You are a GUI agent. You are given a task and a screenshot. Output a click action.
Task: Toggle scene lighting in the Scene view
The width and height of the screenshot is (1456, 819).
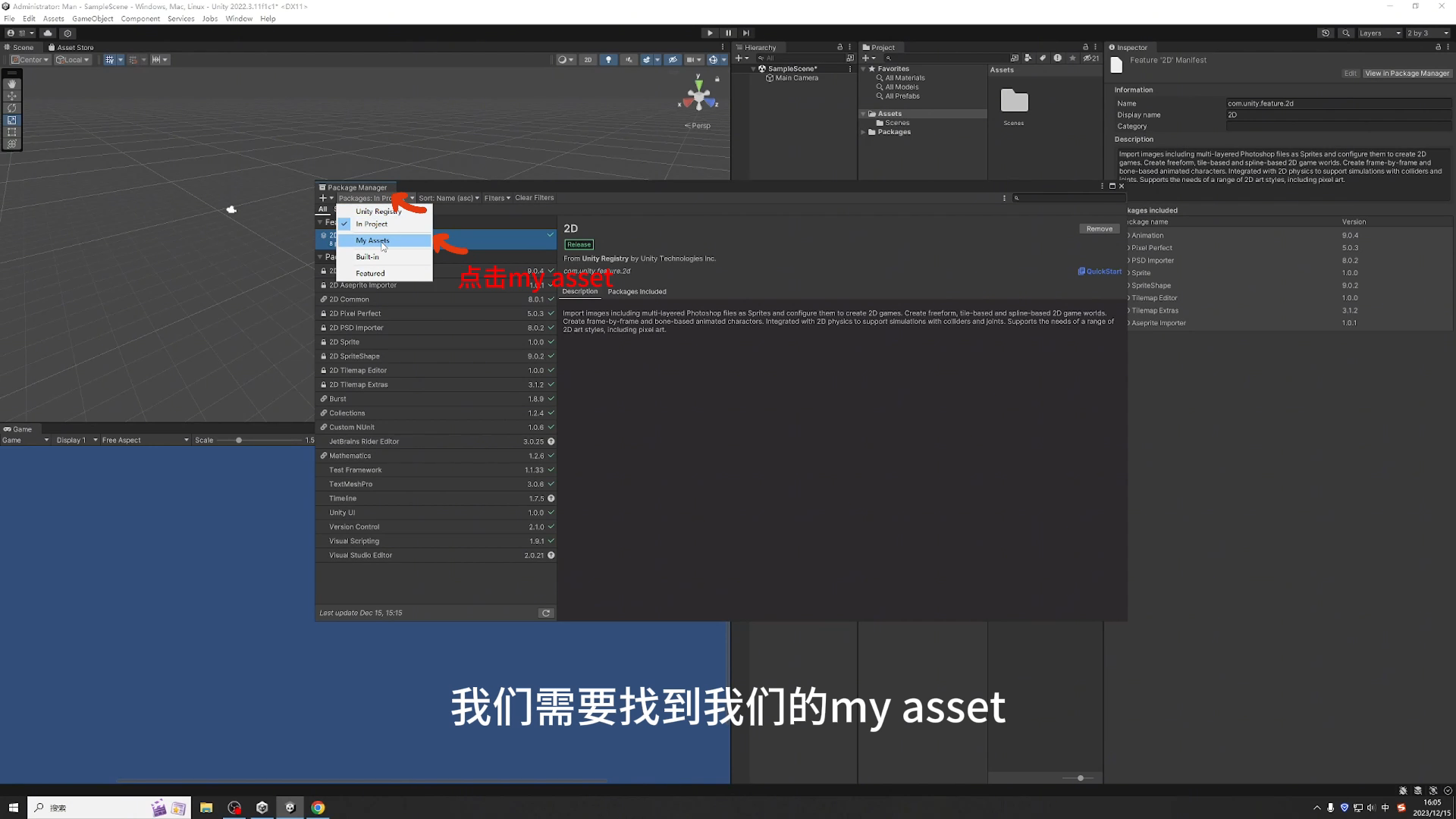tap(608, 59)
